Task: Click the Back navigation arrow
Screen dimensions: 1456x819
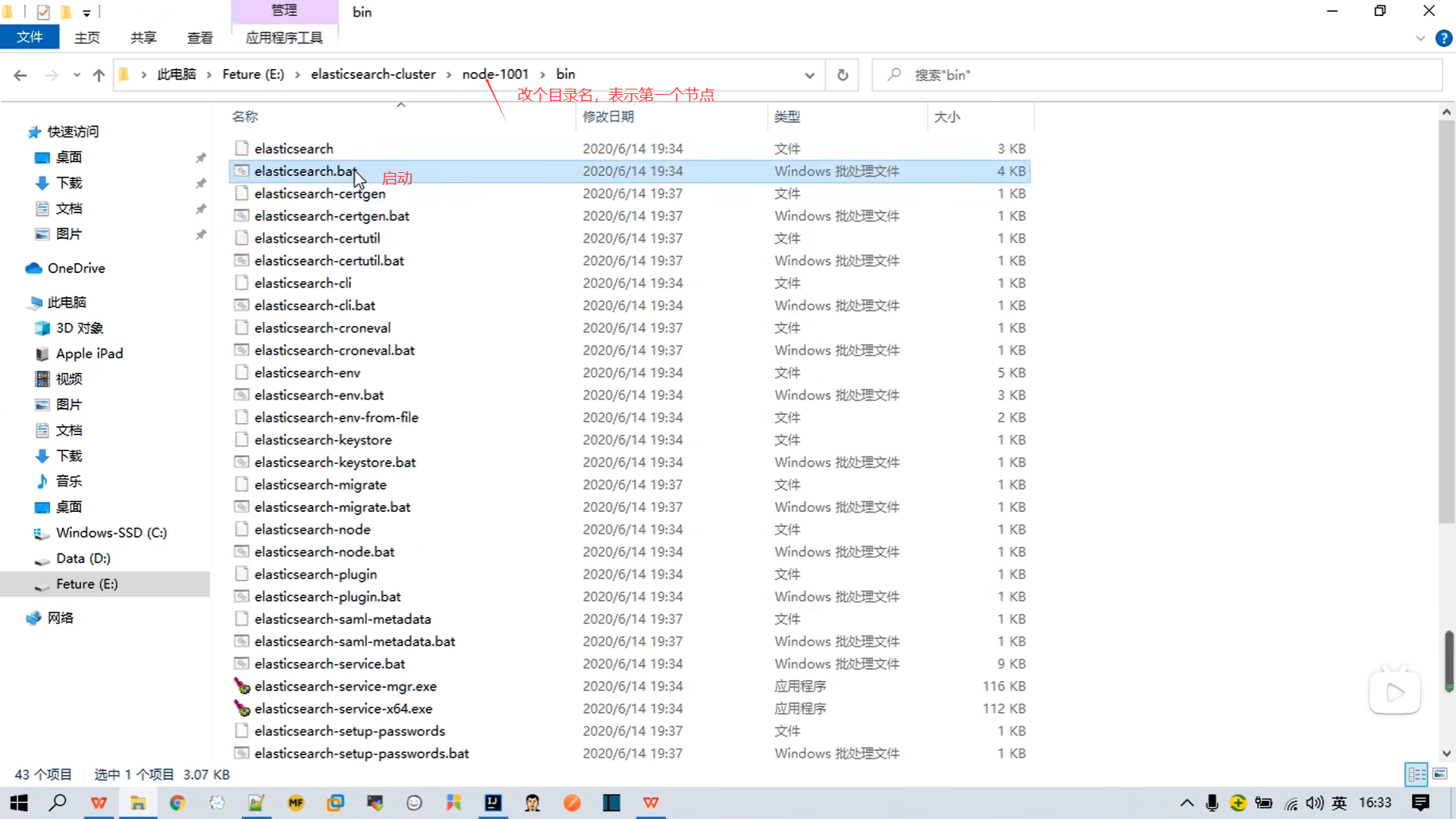Action: (x=20, y=75)
